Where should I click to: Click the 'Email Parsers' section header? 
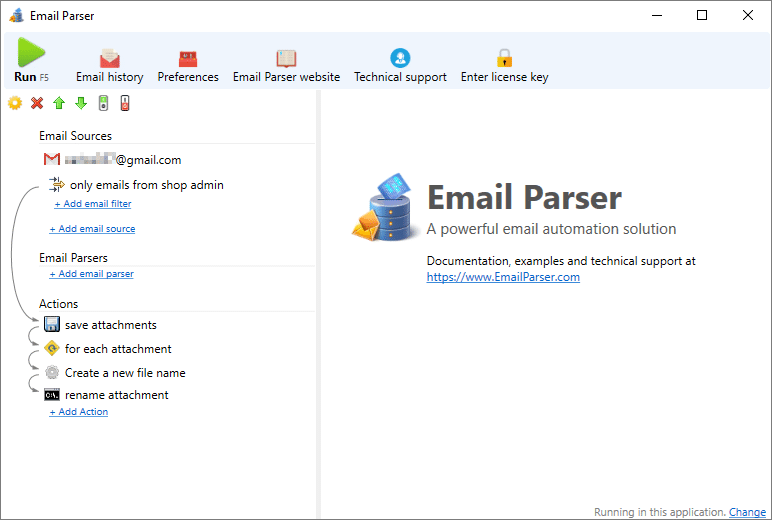click(73, 258)
